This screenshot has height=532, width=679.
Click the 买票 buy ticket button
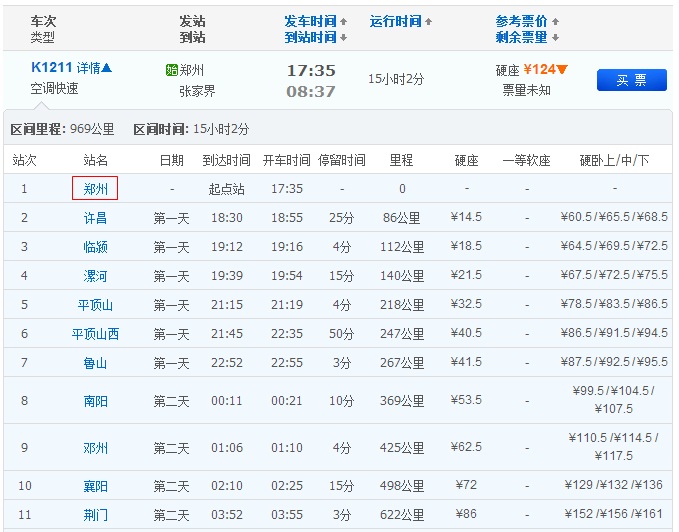[x=631, y=80]
